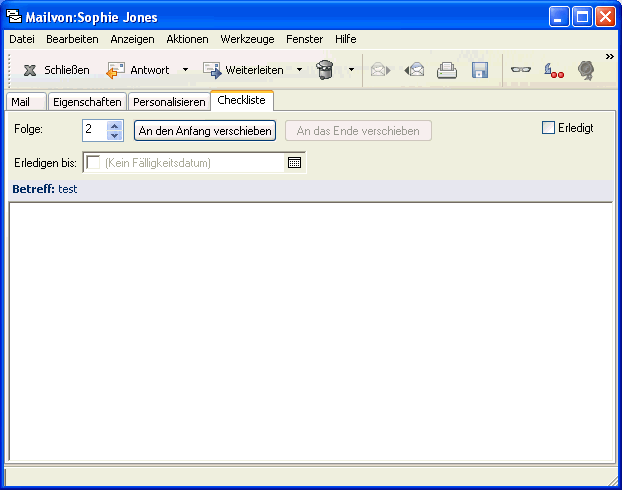Click the trash can delete icon
Screen dimensions: 622x490
pos(325,70)
